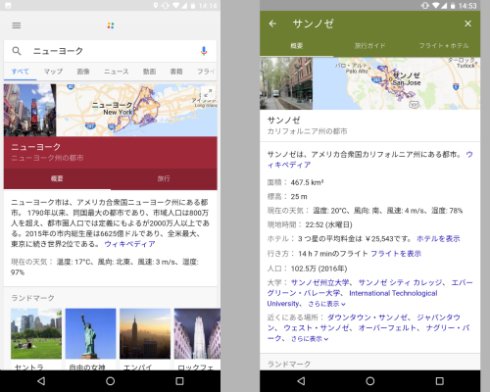Click the フライトを表示 link
Viewport: 490px width, 392px height.
coord(396,254)
